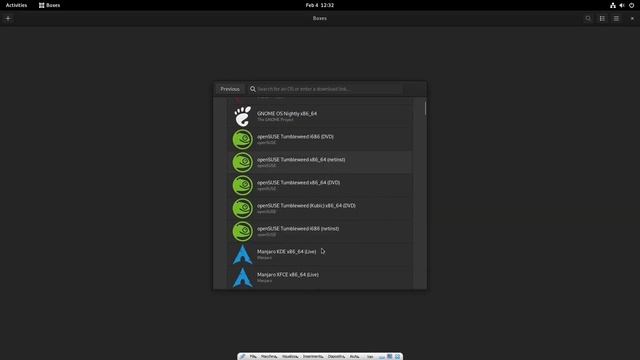The width and height of the screenshot is (640, 360).
Task: Open the clock showing Feb 4 12:32
Action: point(320,5)
